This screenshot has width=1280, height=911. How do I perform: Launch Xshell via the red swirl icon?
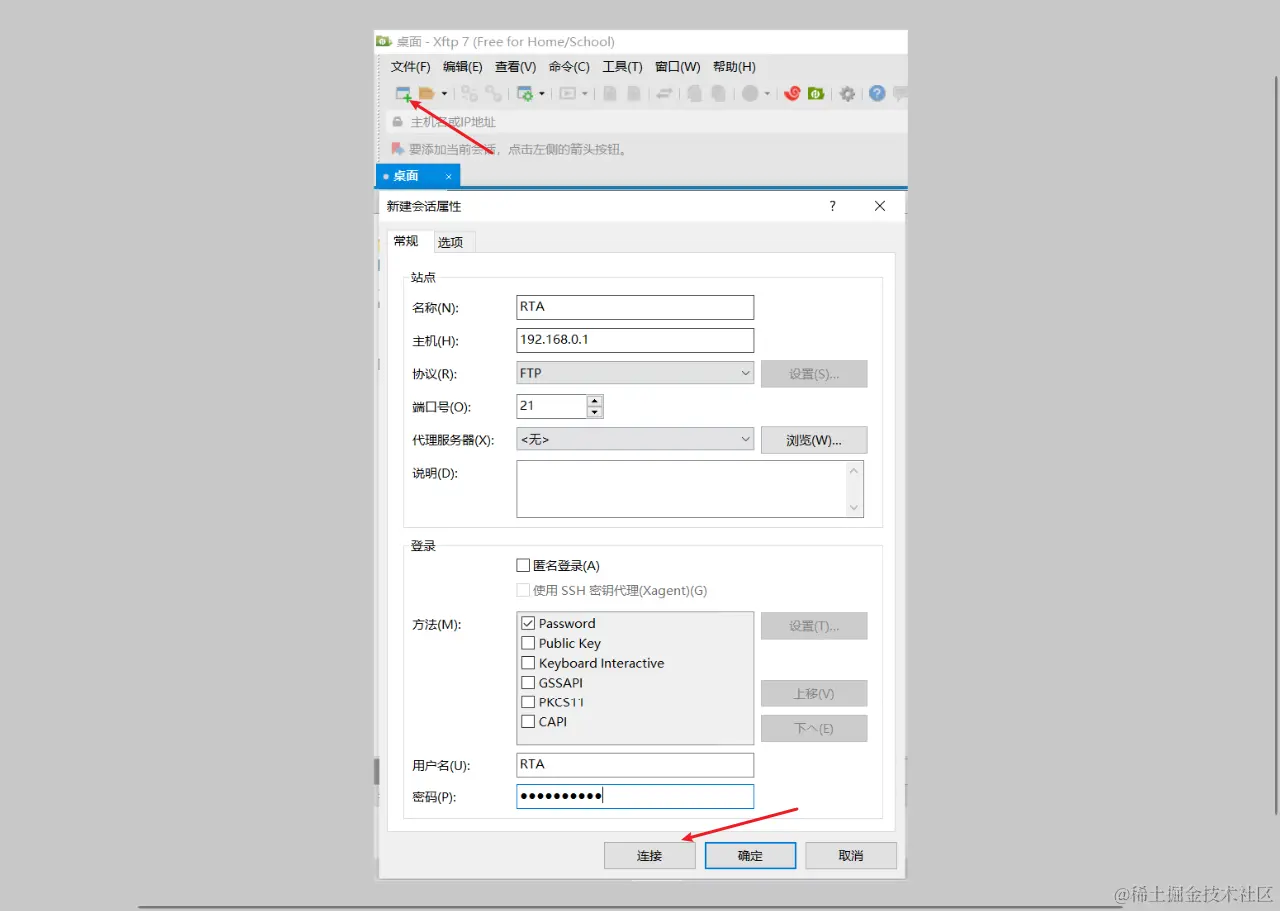(792, 94)
